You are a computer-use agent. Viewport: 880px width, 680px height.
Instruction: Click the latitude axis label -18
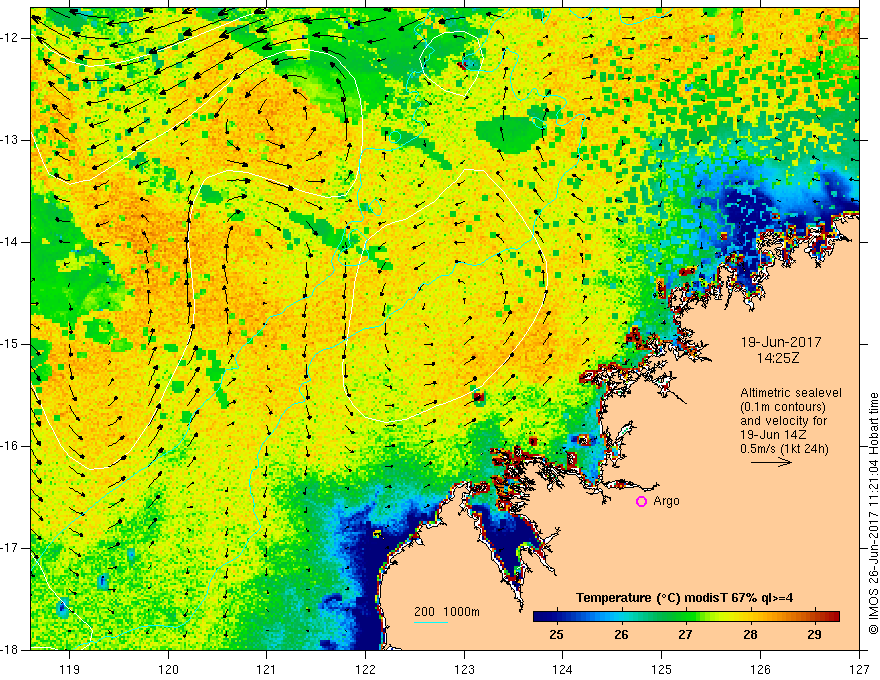tap(11, 650)
